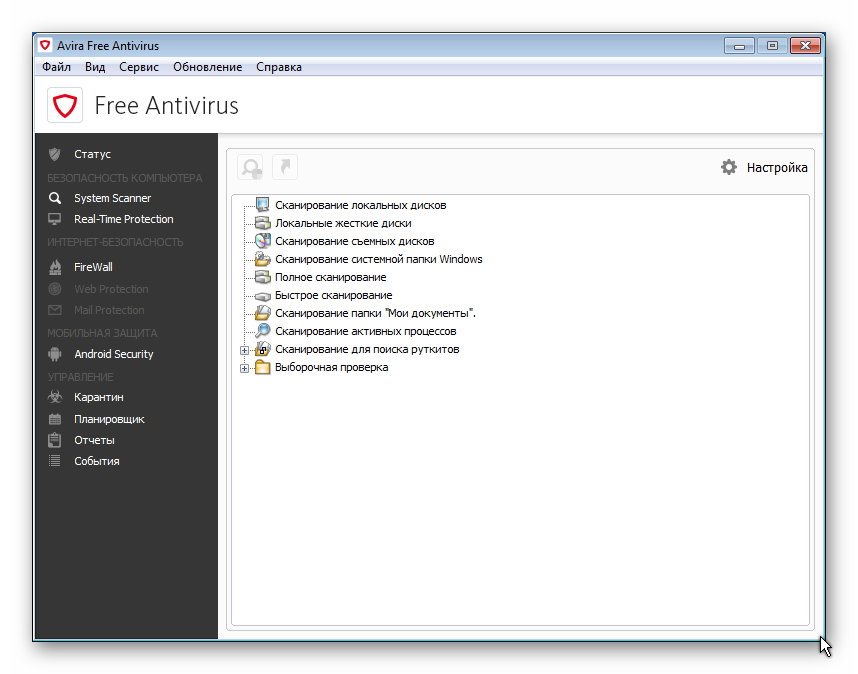
Task: Select Полное сканирование scan profile
Action: [330, 277]
